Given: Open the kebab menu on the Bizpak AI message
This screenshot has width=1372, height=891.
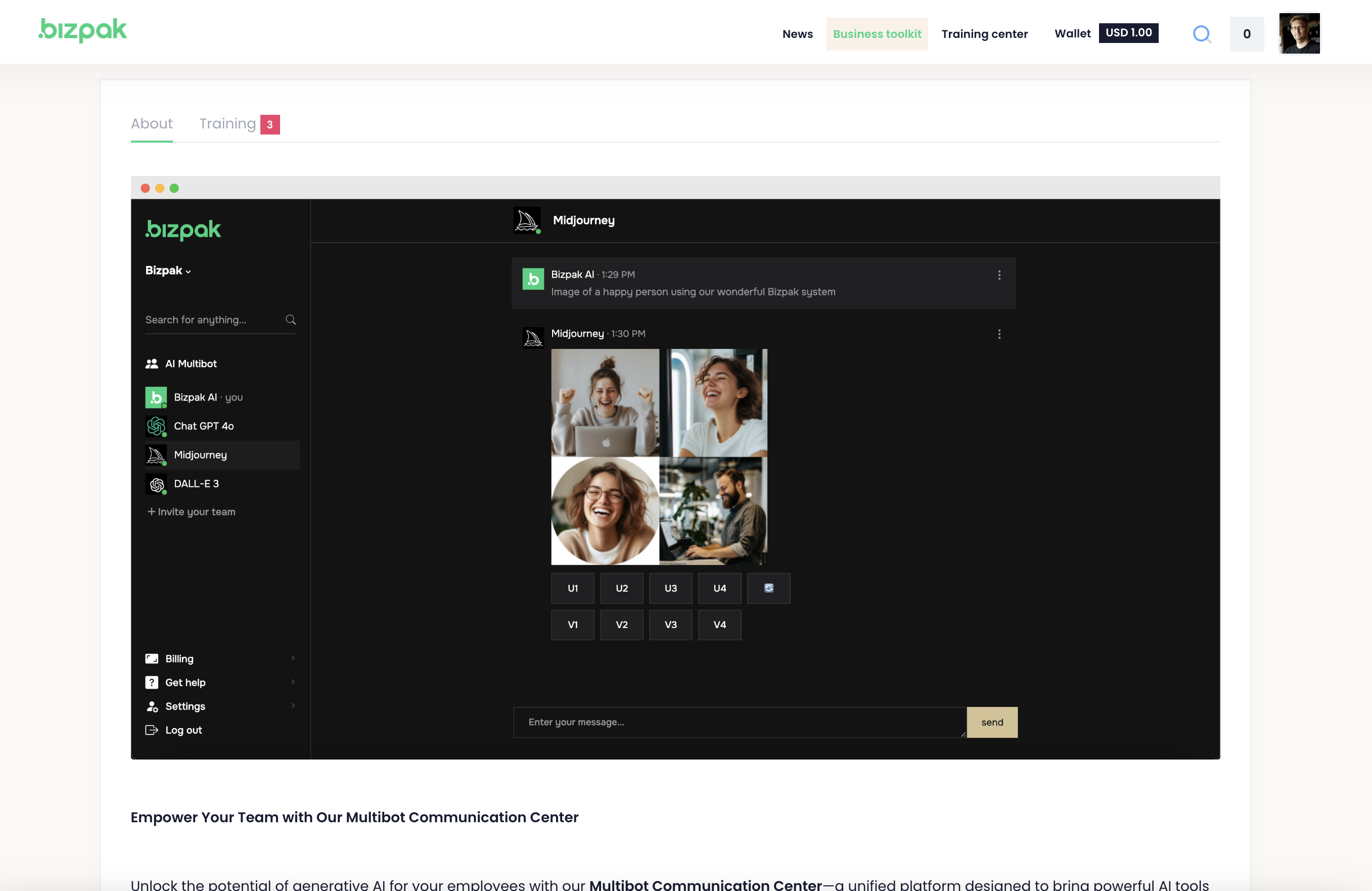Looking at the screenshot, I should (x=999, y=275).
